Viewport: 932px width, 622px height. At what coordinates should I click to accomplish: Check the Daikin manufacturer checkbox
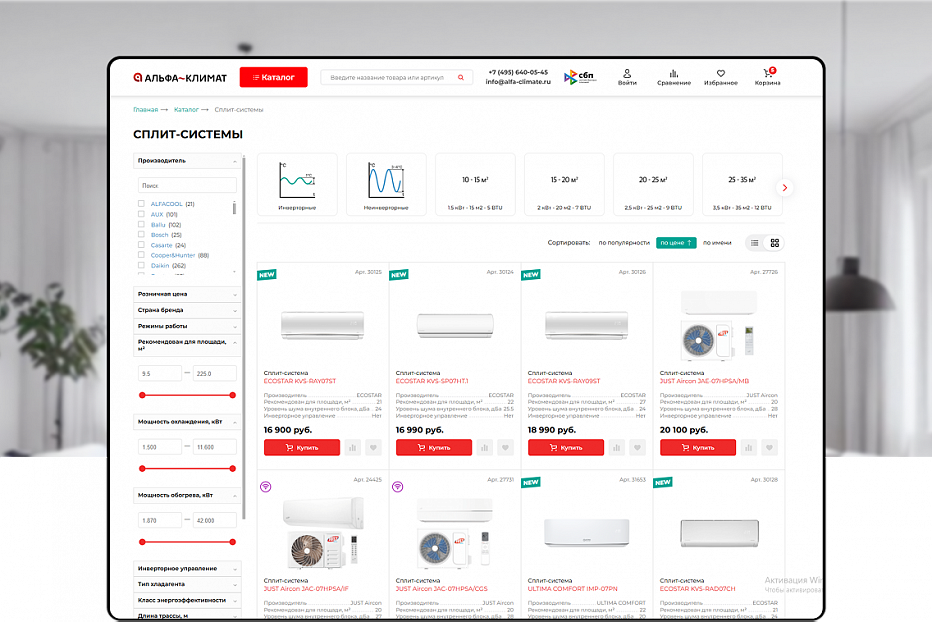[141, 265]
